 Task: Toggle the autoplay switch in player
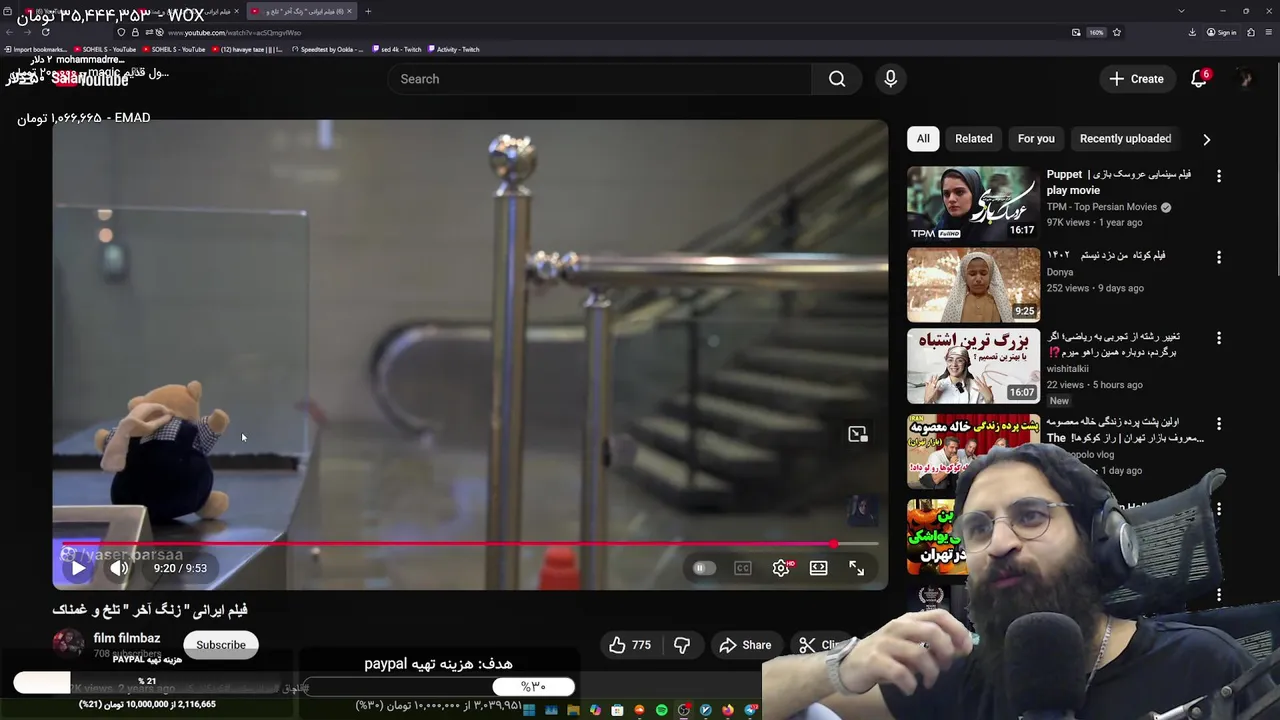[704, 568]
